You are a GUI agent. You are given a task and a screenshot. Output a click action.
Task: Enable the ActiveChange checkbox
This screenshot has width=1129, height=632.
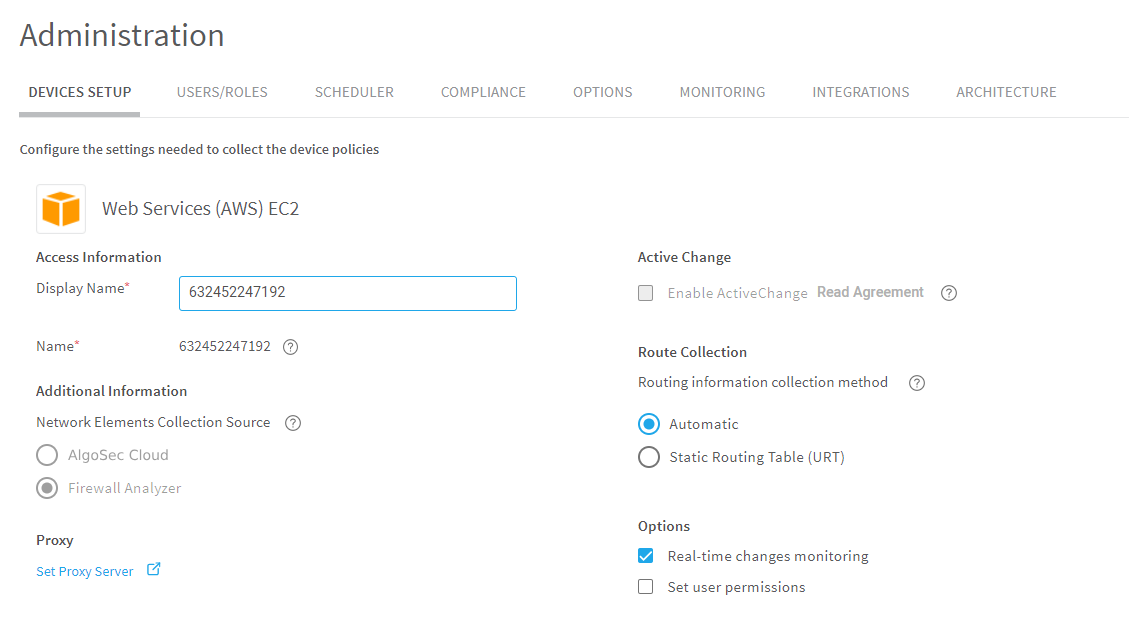coord(646,293)
